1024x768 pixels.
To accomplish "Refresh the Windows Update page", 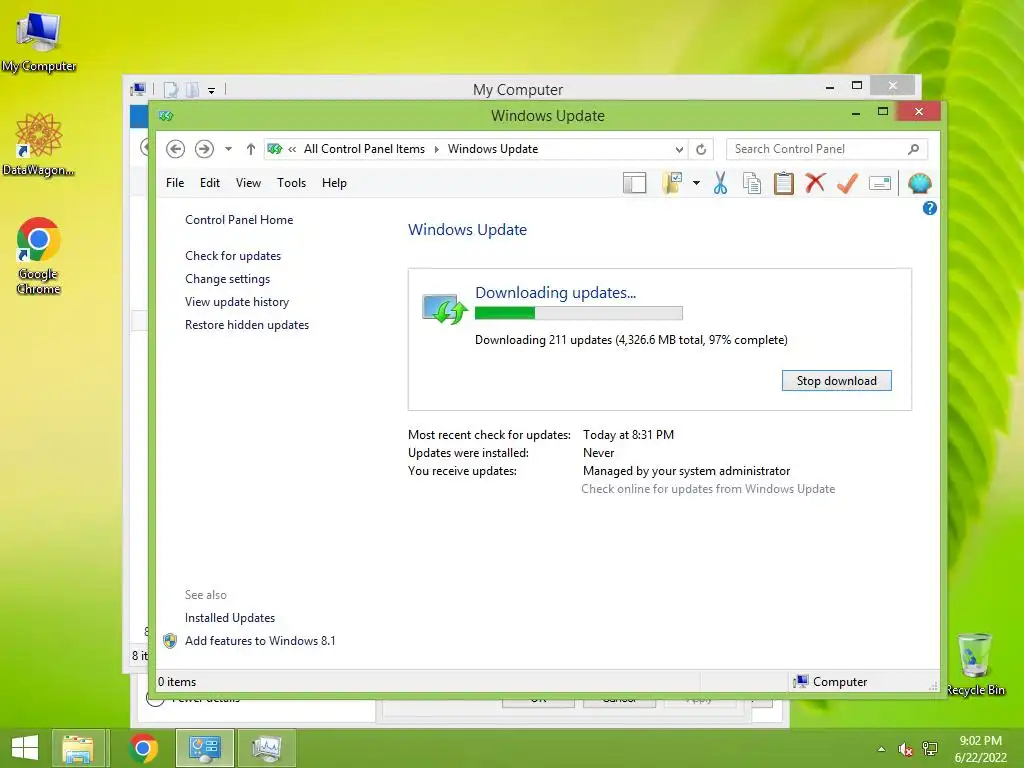I will coord(701,149).
